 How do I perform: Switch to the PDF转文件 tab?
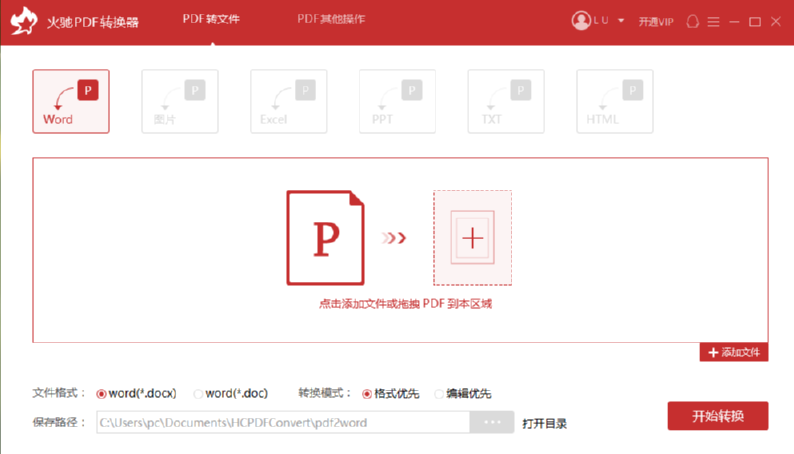(211, 19)
